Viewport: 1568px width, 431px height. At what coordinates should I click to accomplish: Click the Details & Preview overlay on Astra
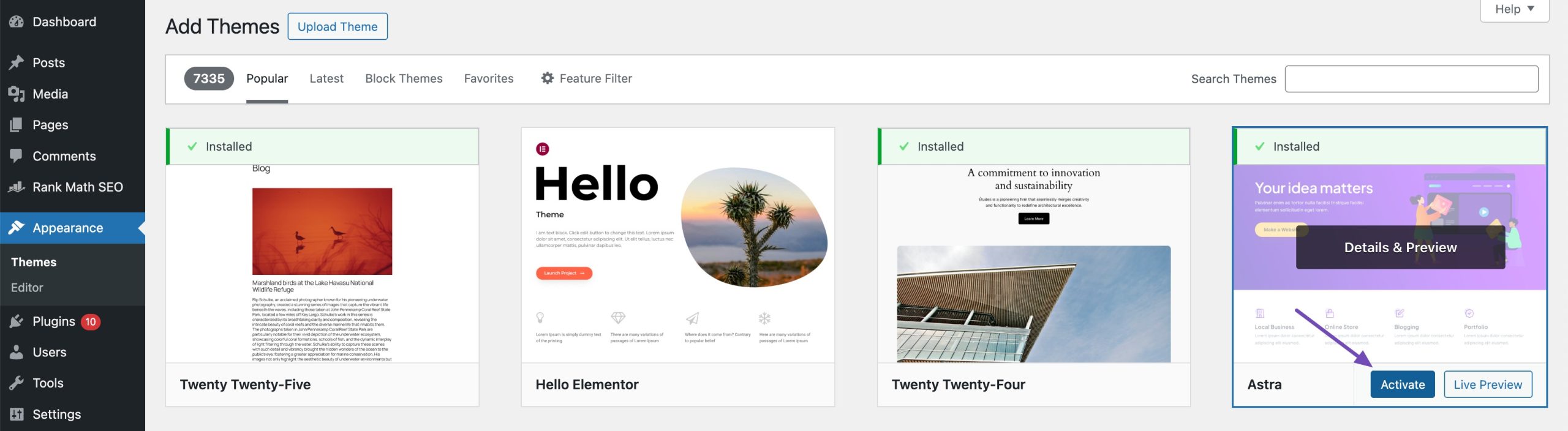pos(1400,247)
